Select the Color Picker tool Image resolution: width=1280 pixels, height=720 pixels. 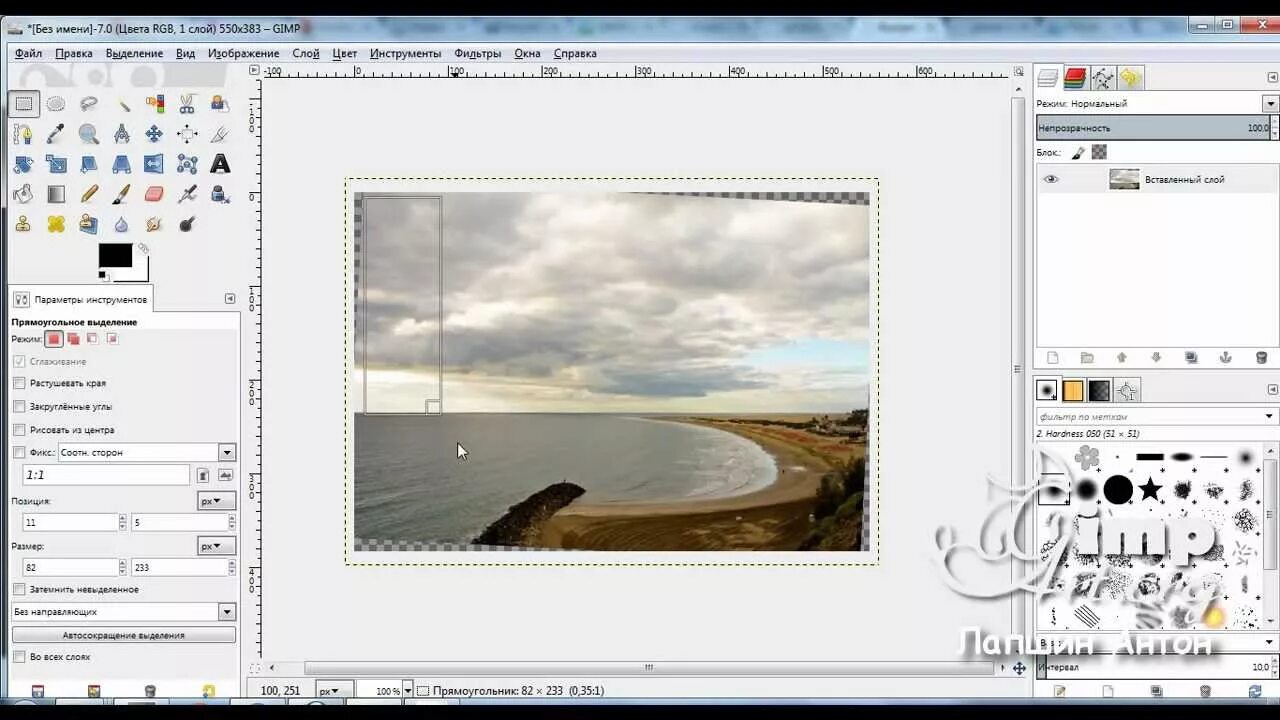click(56, 134)
